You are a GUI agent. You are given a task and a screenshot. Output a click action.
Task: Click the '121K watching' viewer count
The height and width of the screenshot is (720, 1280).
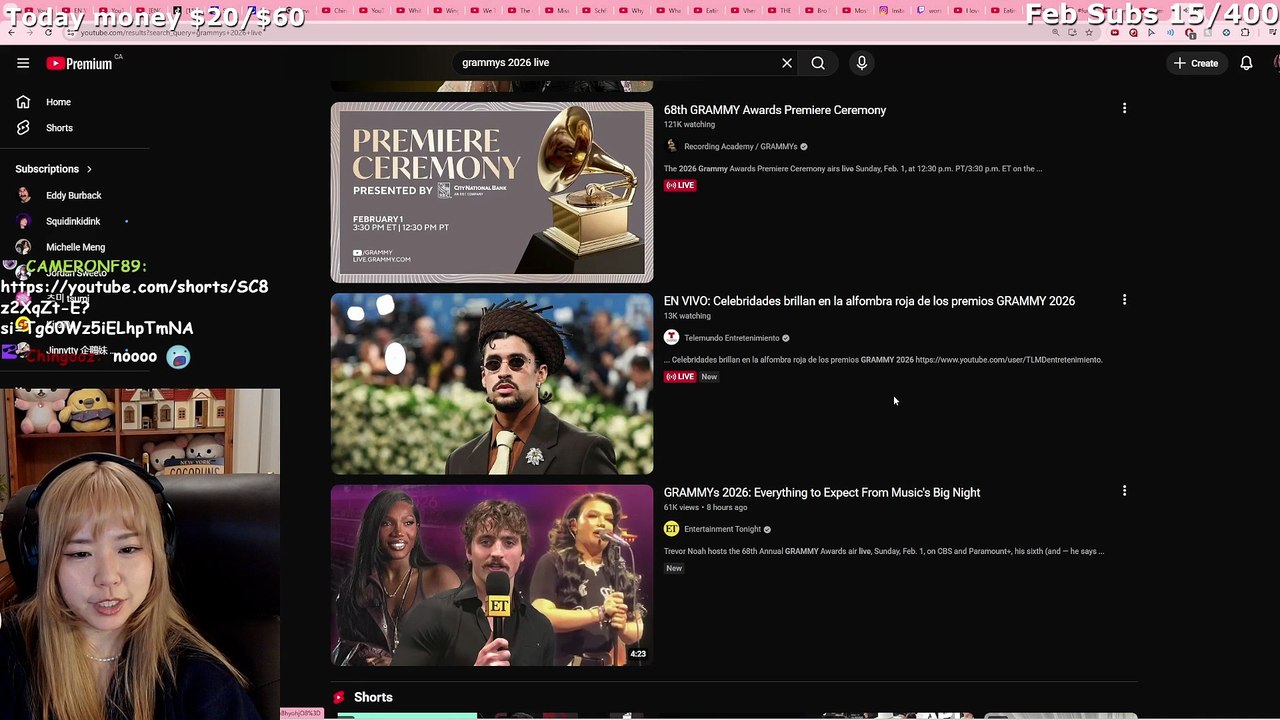(689, 125)
